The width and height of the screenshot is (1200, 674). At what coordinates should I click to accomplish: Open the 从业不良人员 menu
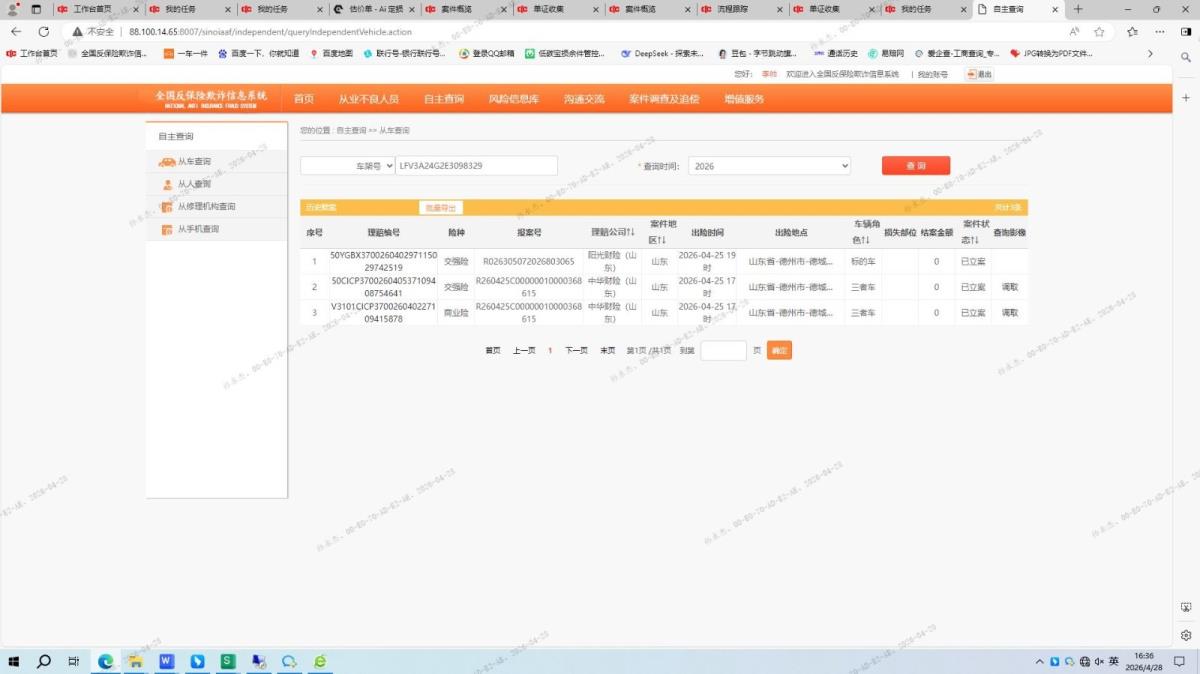click(x=368, y=99)
